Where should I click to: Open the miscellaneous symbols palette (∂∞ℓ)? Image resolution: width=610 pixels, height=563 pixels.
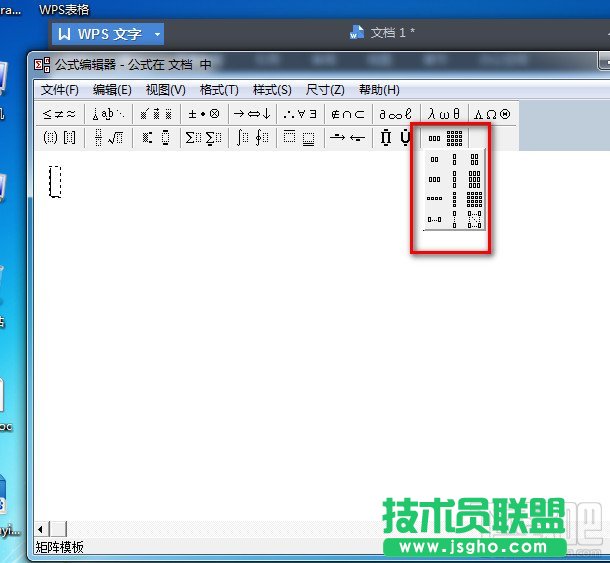pos(396,114)
